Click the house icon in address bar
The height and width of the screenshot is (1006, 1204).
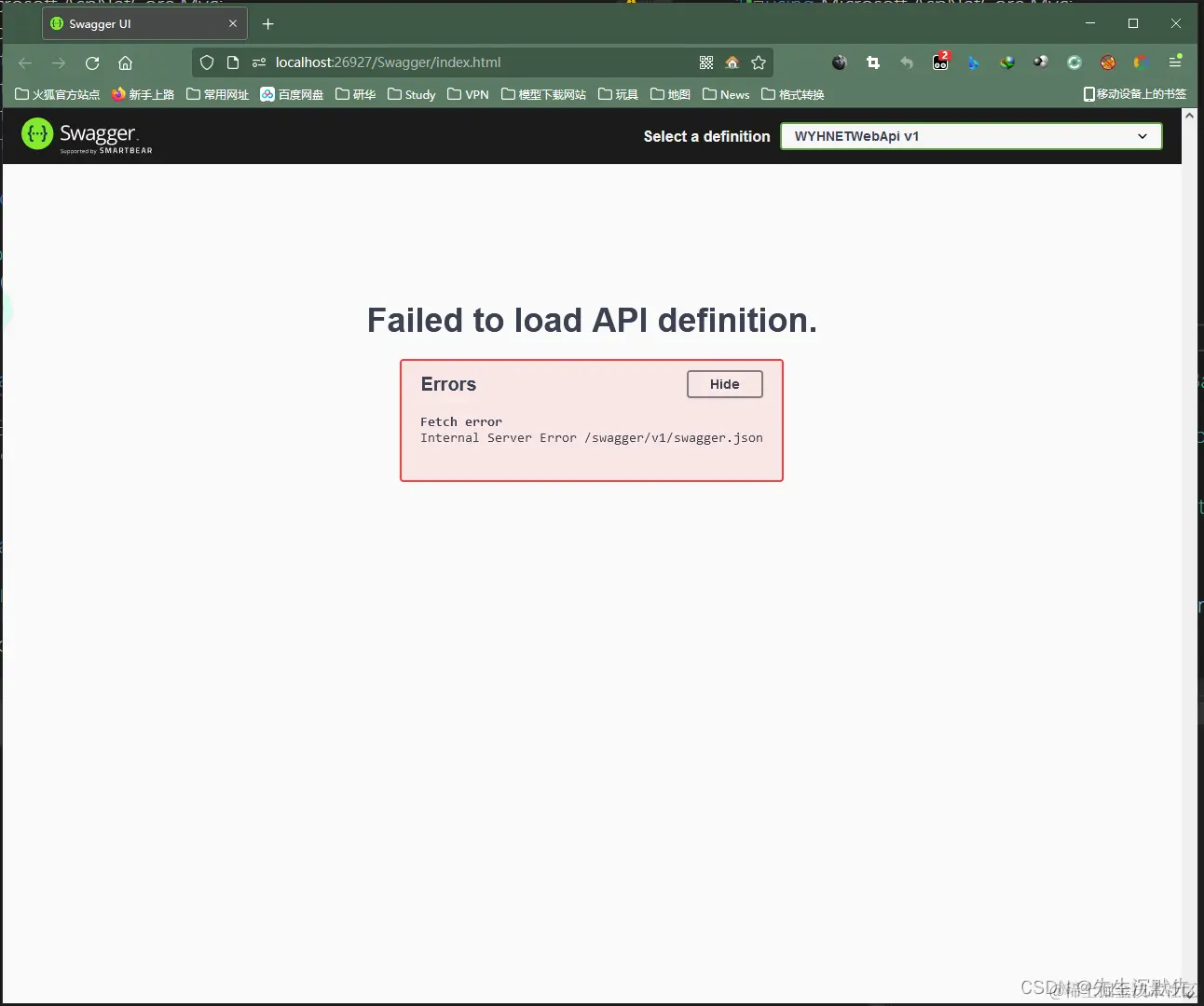coord(732,62)
